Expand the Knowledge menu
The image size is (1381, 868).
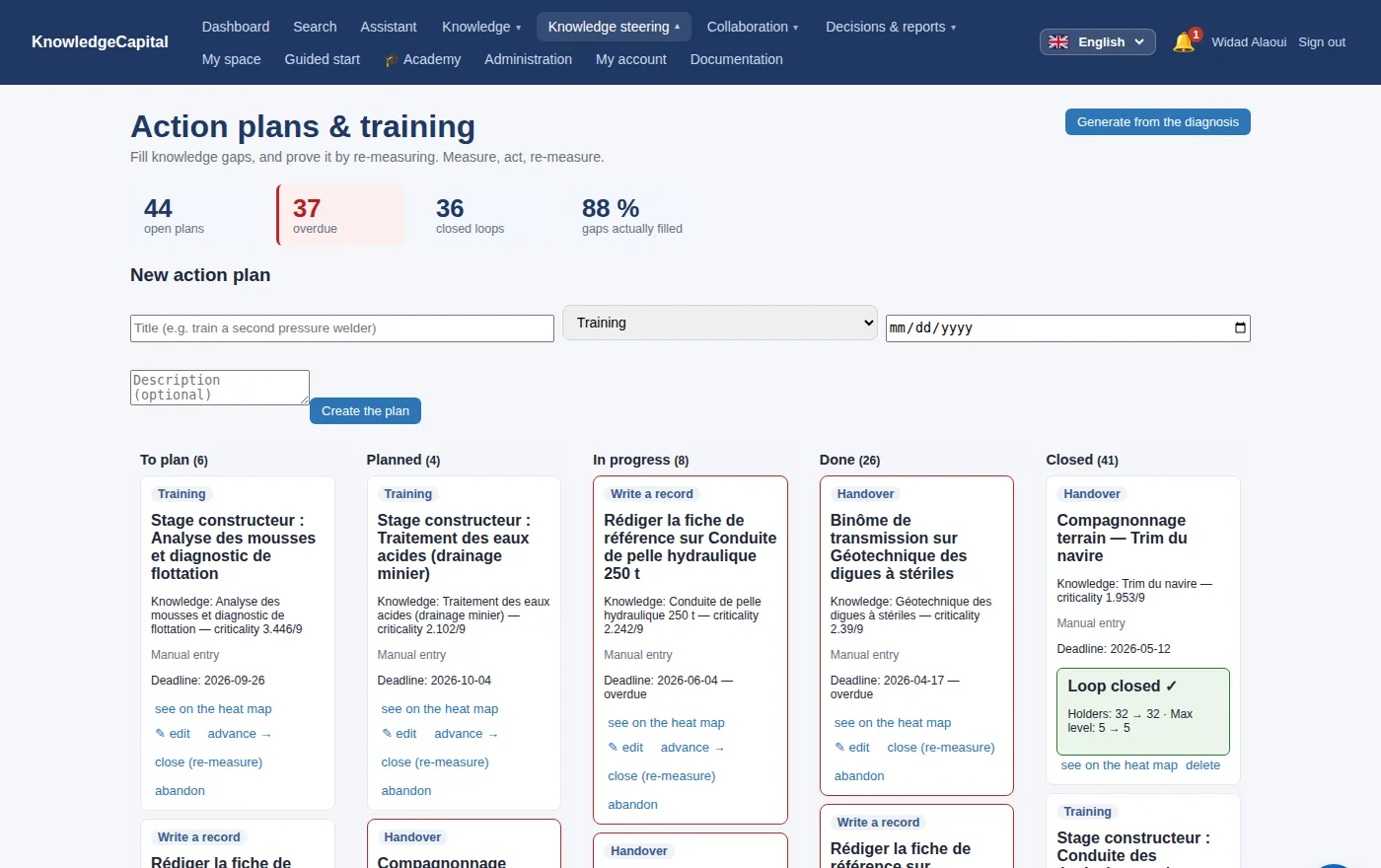(481, 27)
